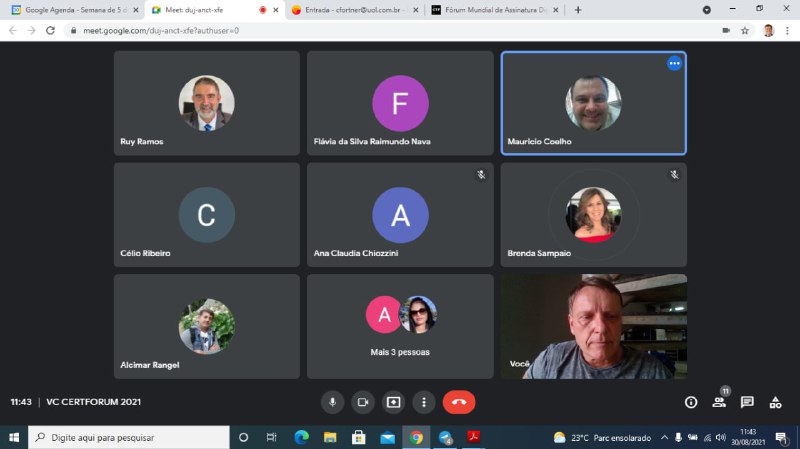Viewport: 800px width, 449px height.
Task: Open the Mais 3 pessoas tile
Action: pyautogui.click(x=400, y=327)
